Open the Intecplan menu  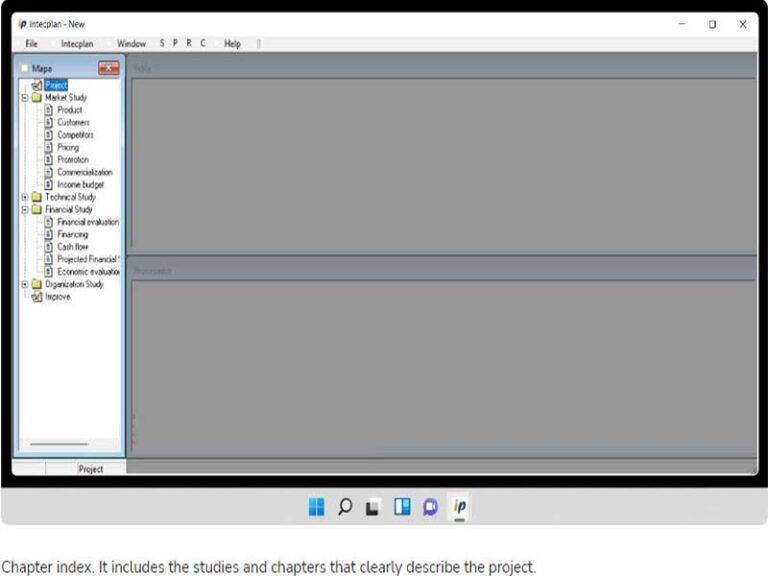tap(77, 44)
